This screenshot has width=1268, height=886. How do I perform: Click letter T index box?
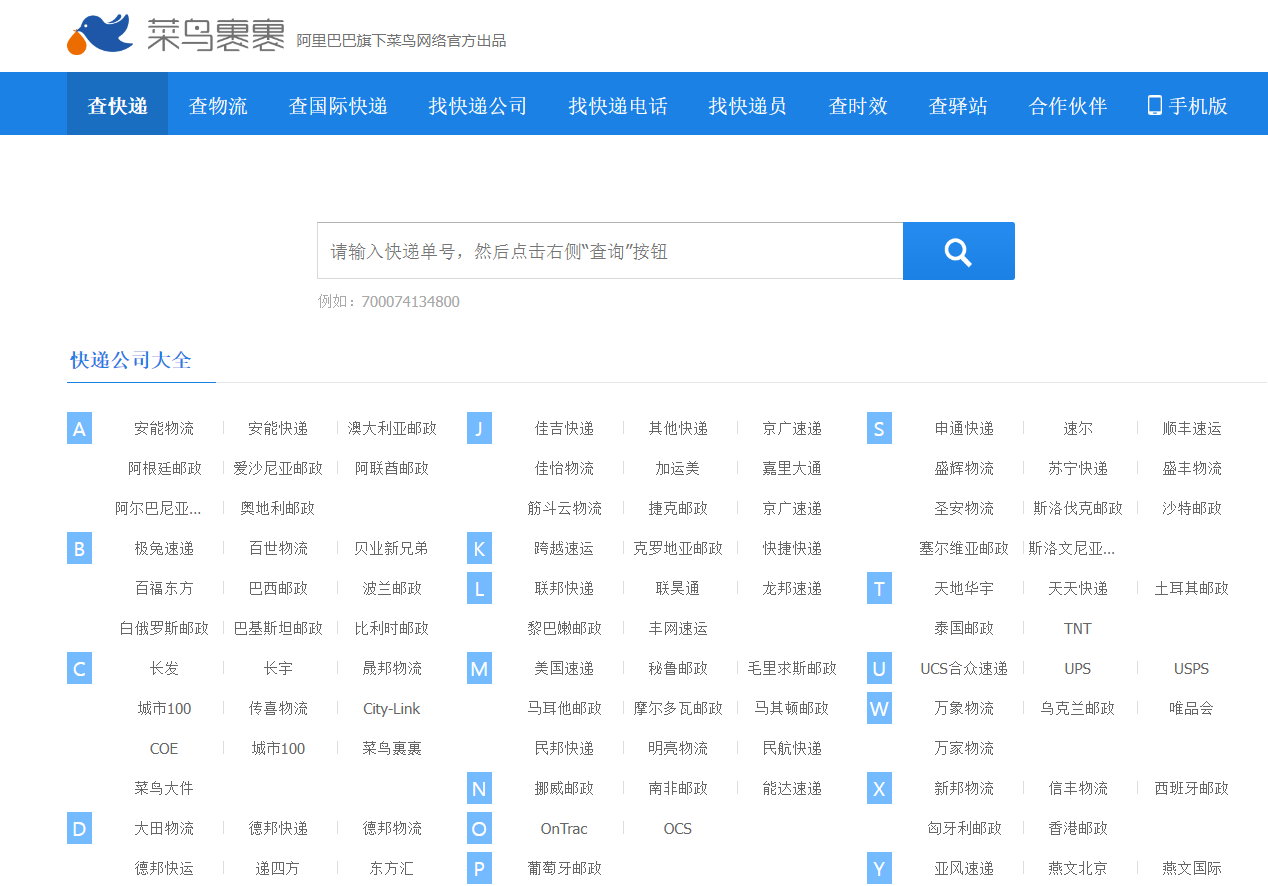(879, 588)
